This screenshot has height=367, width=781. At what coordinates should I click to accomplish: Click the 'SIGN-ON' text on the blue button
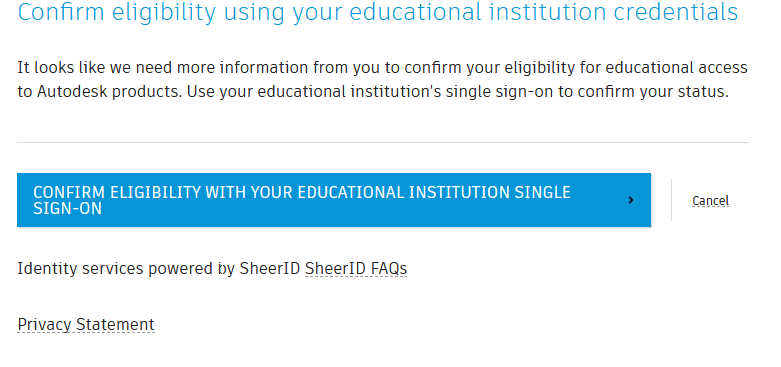(x=67, y=209)
